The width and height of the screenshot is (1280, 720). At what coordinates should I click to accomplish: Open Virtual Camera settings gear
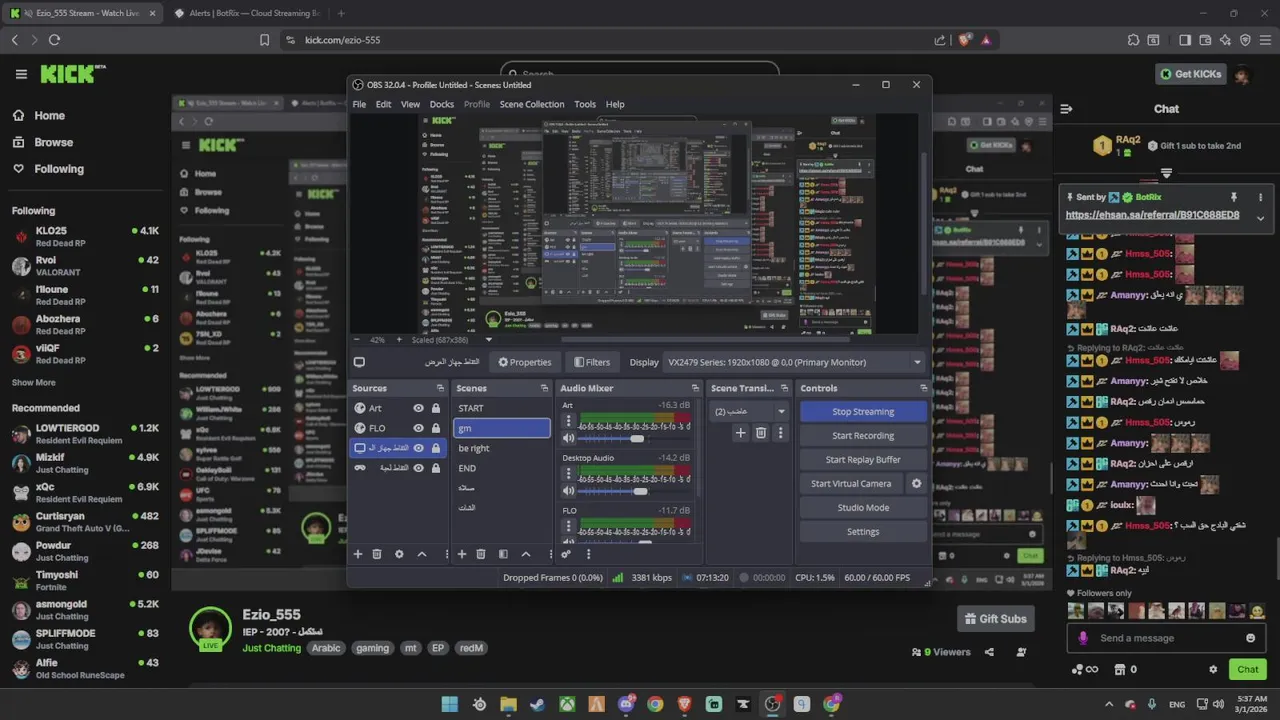tap(916, 483)
